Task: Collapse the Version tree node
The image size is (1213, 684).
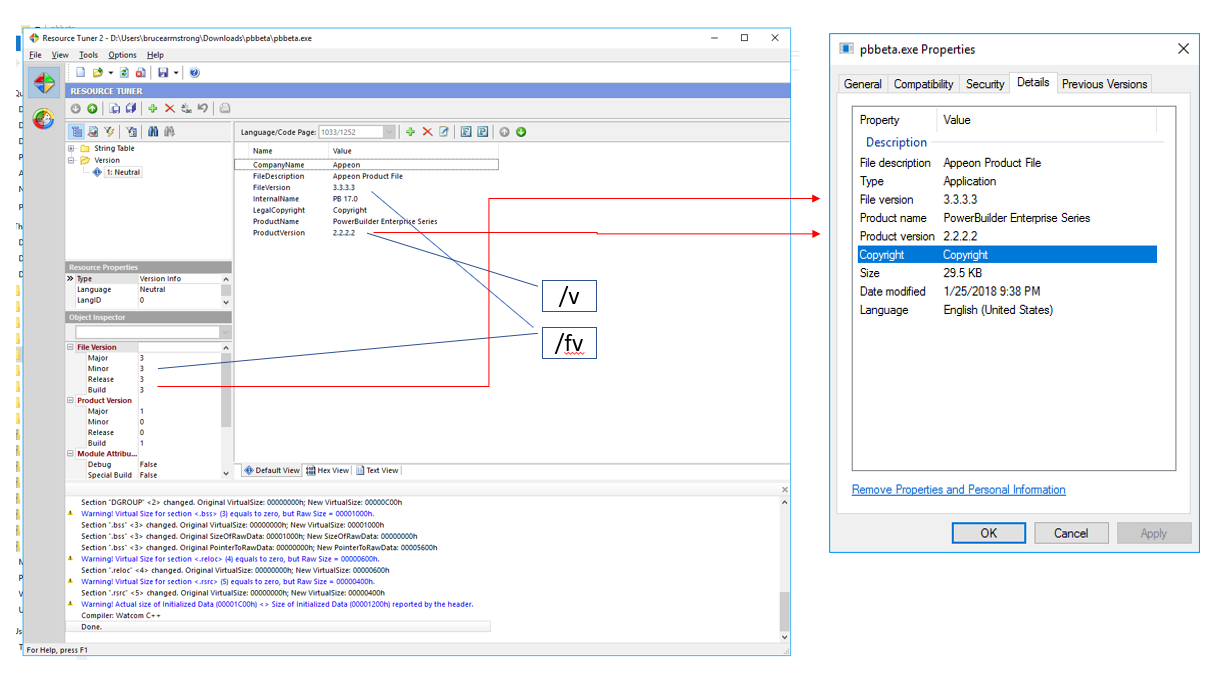Action: 72,160
